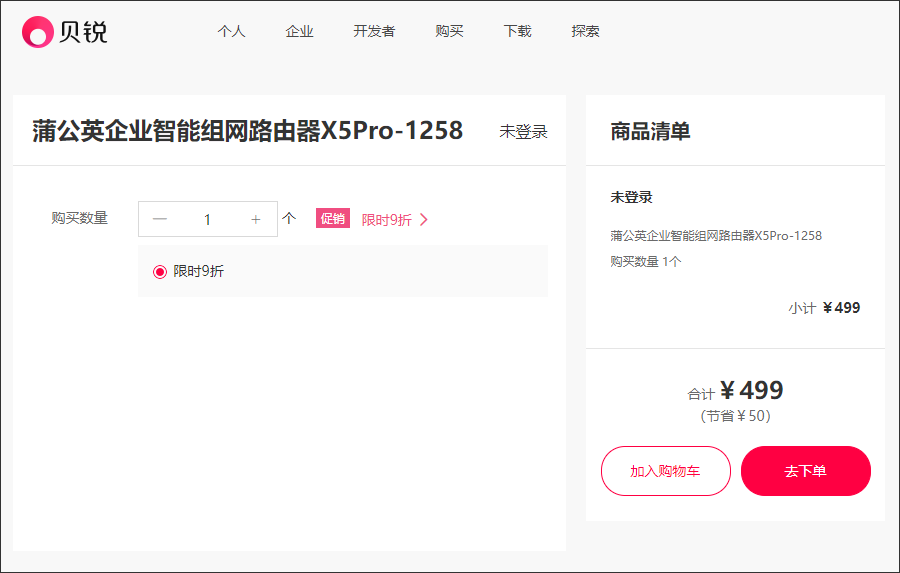Click the quantity input field
Screen dimensions: 900x573
tap(207, 219)
